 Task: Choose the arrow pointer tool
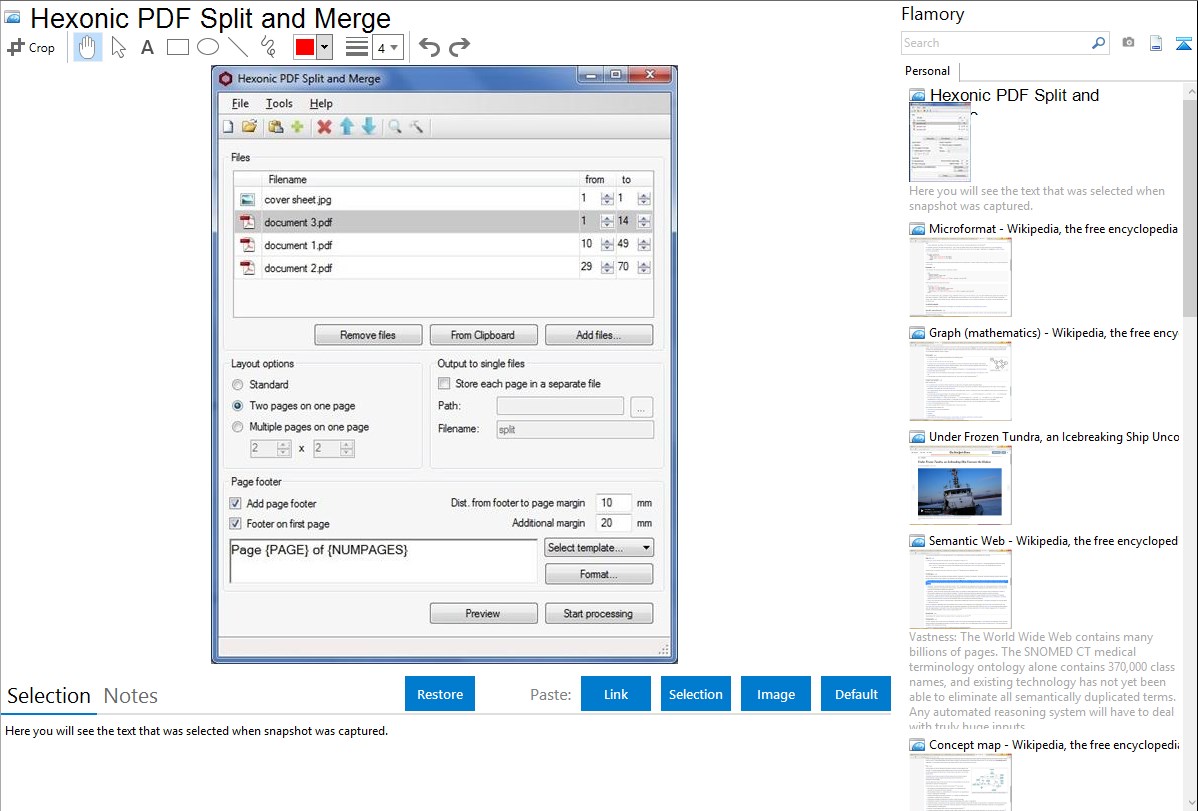[119, 47]
